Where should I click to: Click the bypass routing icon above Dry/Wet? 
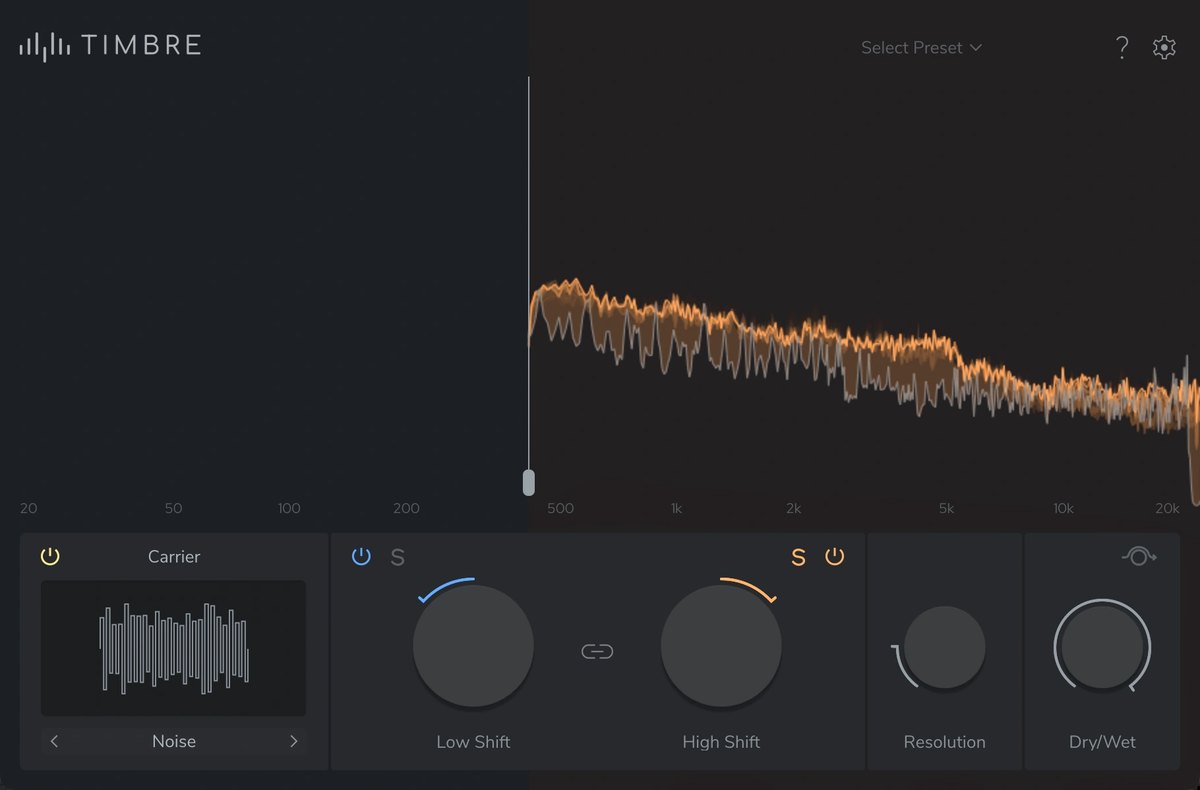1138,556
